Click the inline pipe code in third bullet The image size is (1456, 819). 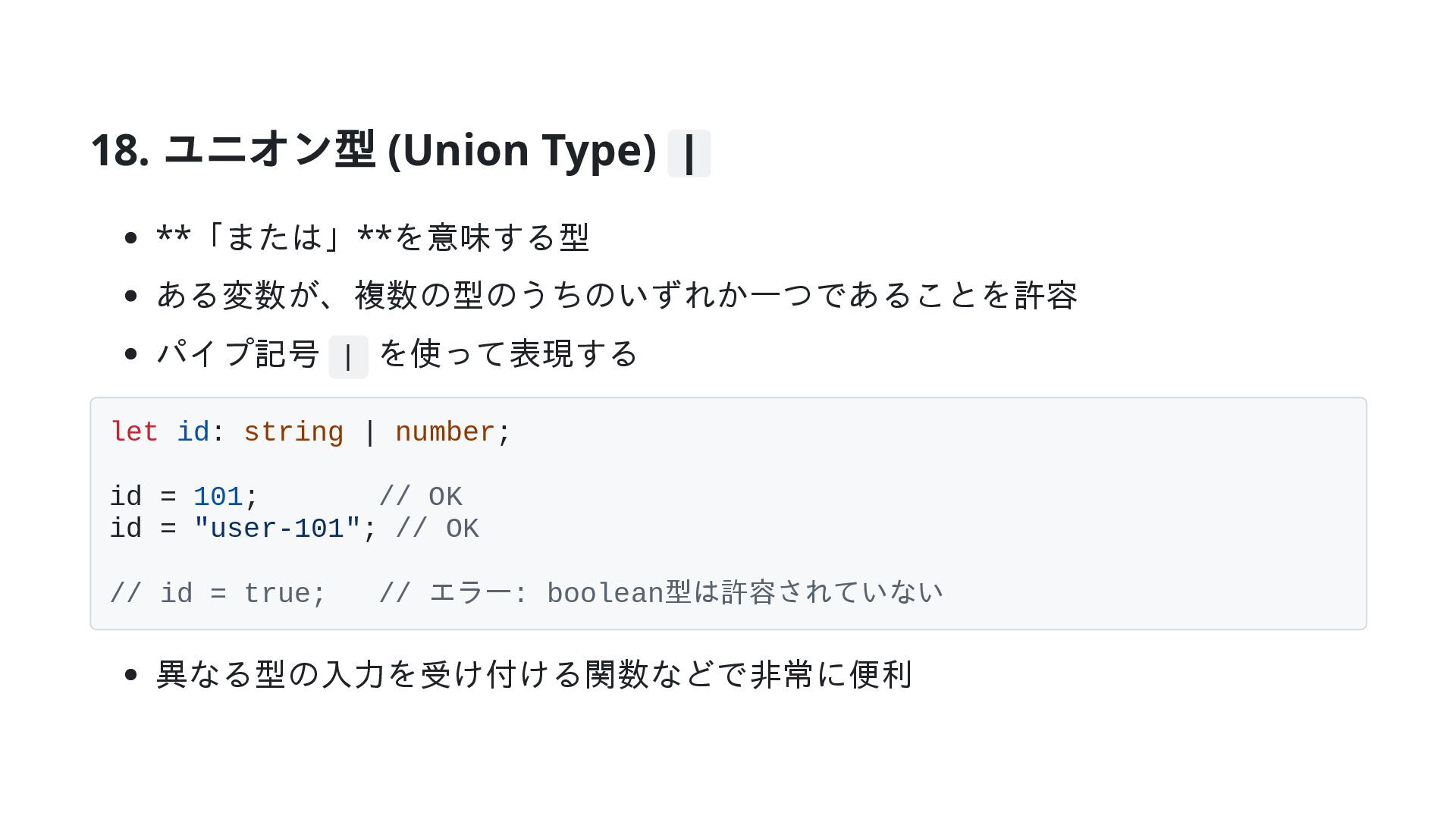(348, 356)
